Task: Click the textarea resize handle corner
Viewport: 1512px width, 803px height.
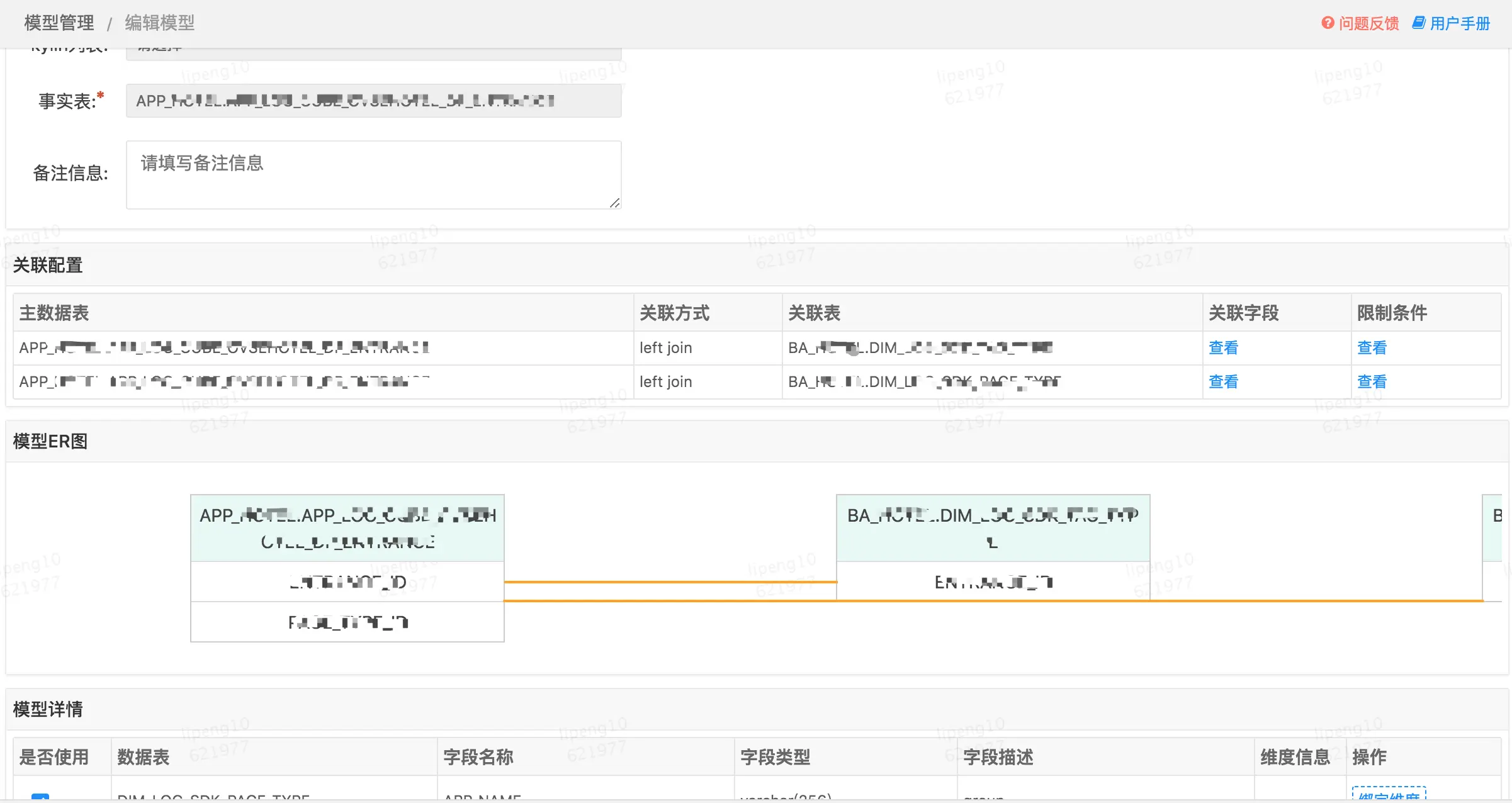Action: tap(615, 203)
